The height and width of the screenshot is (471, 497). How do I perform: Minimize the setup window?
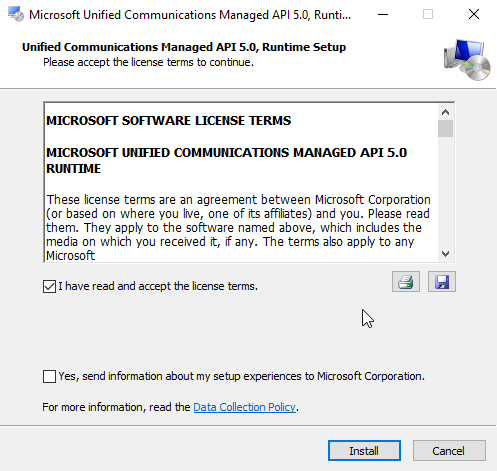point(383,14)
